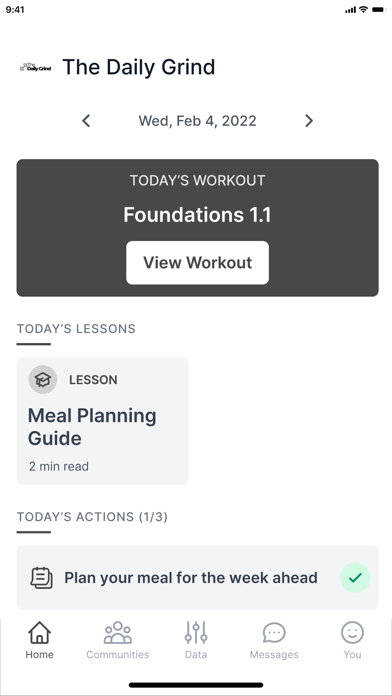Tap the Foundations 1.1 workout title
Screen dimensions: 392x696
pyautogui.click(x=198, y=215)
